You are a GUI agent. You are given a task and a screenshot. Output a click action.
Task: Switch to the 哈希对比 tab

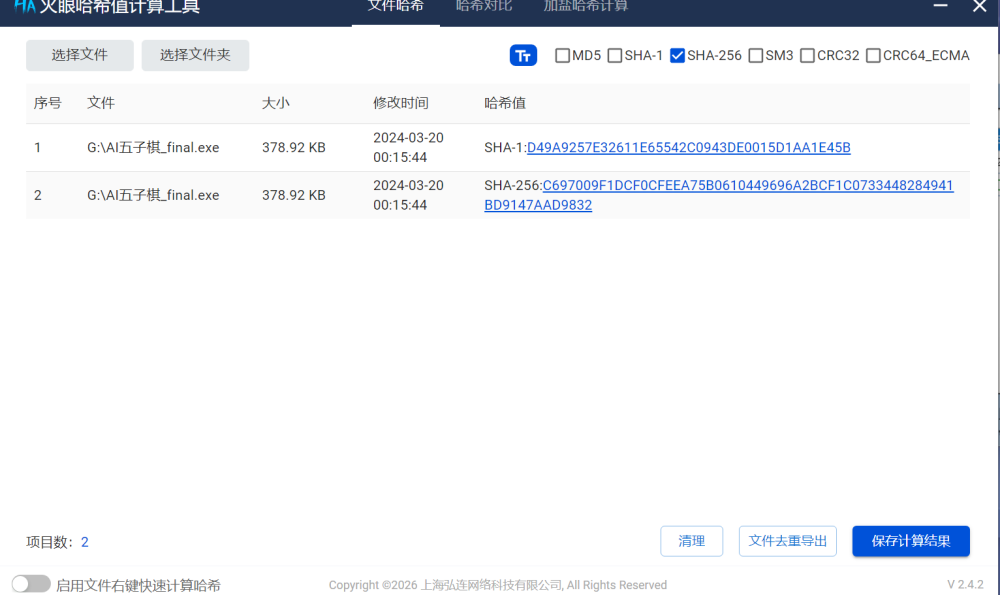click(484, 6)
